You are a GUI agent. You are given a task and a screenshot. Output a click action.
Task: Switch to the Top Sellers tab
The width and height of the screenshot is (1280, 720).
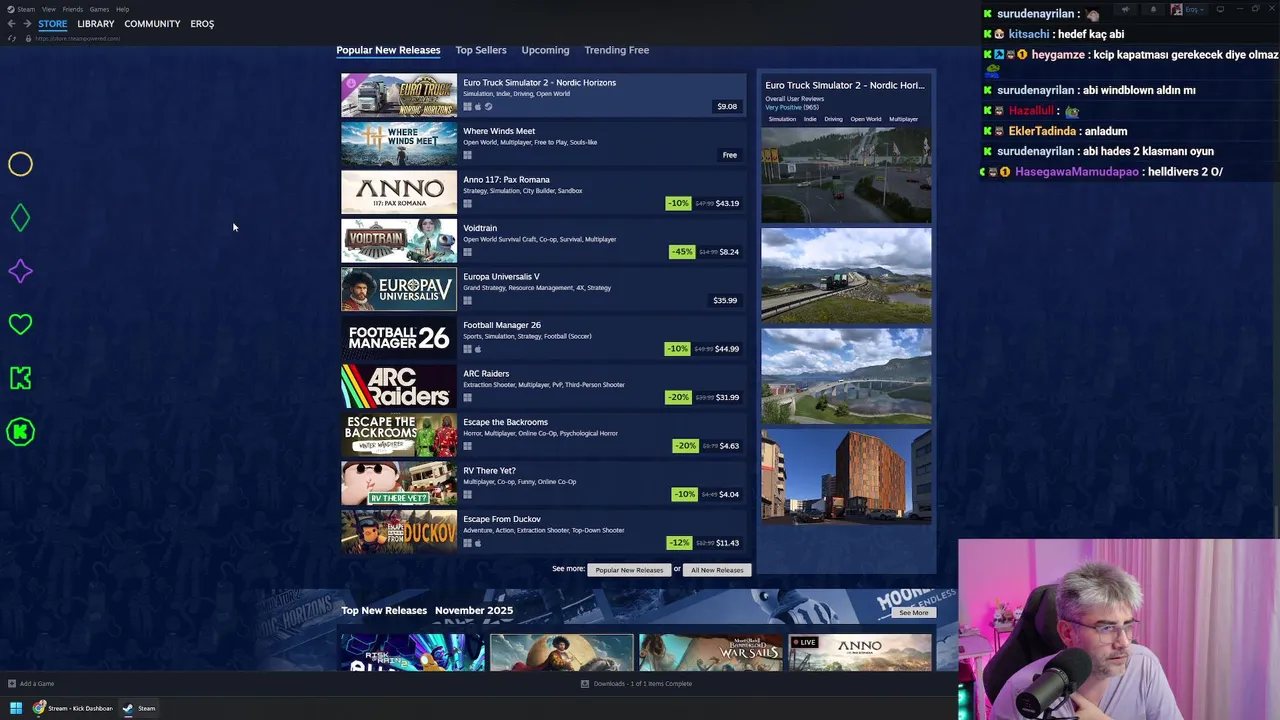(481, 50)
